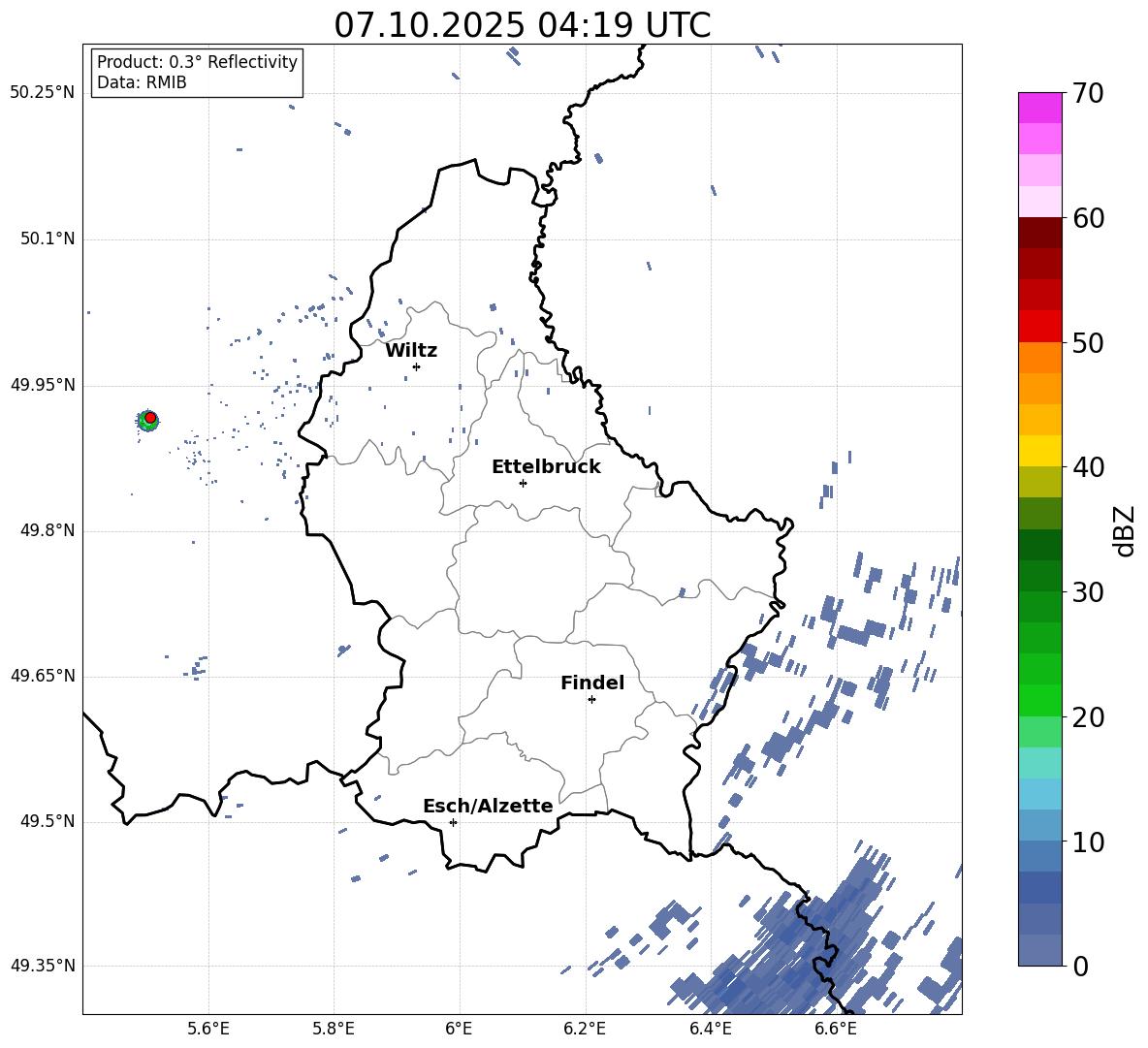
Task: Click the 10 tick on the colorbar
Action: (x=1088, y=842)
